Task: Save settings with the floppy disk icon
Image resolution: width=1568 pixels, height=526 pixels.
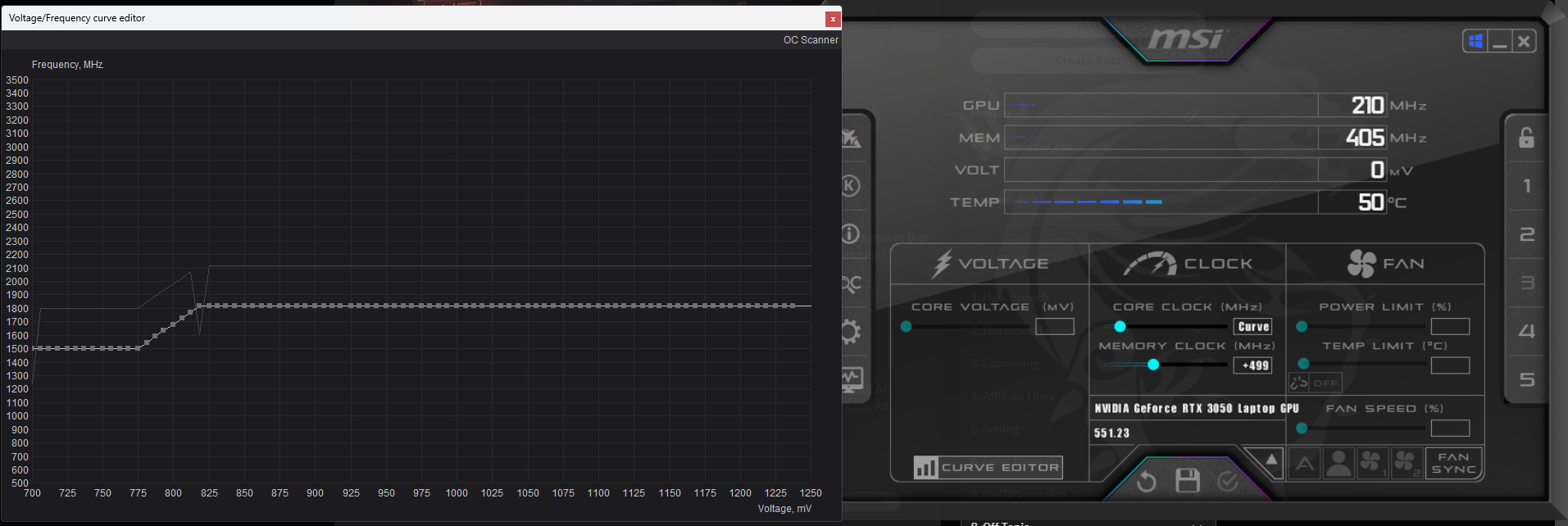Action: tap(1187, 481)
